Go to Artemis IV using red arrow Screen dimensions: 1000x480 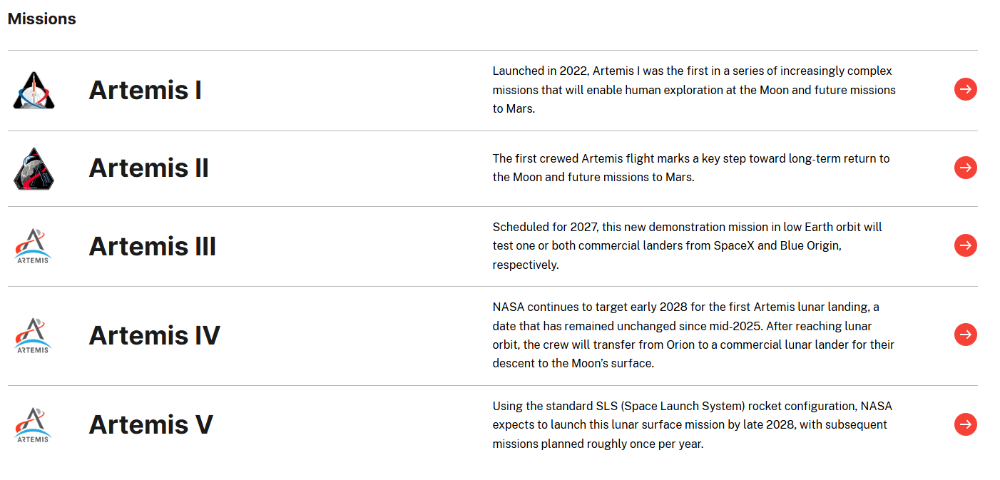coord(965,334)
